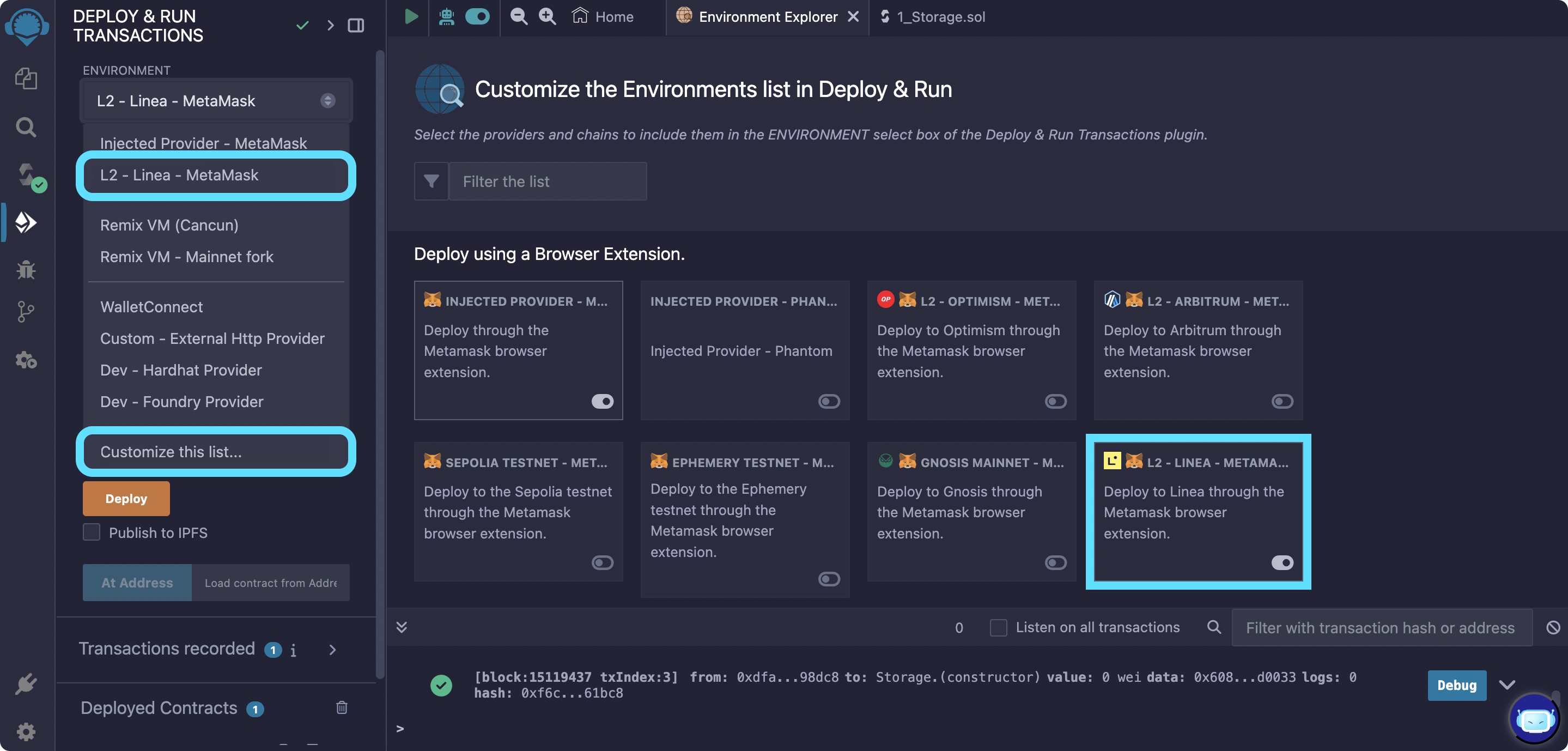Screen dimensions: 1568x751
Task: Expand the Transactions recorded section
Action: (x=332, y=649)
